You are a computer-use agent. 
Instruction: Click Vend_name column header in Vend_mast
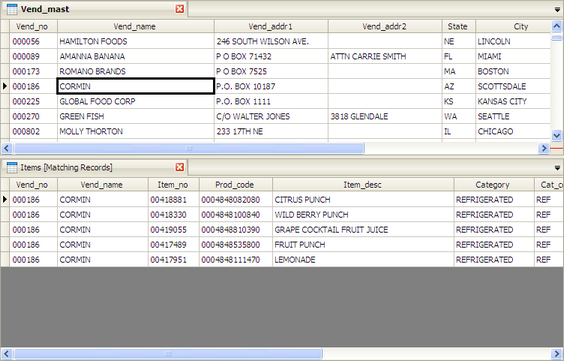point(136,26)
